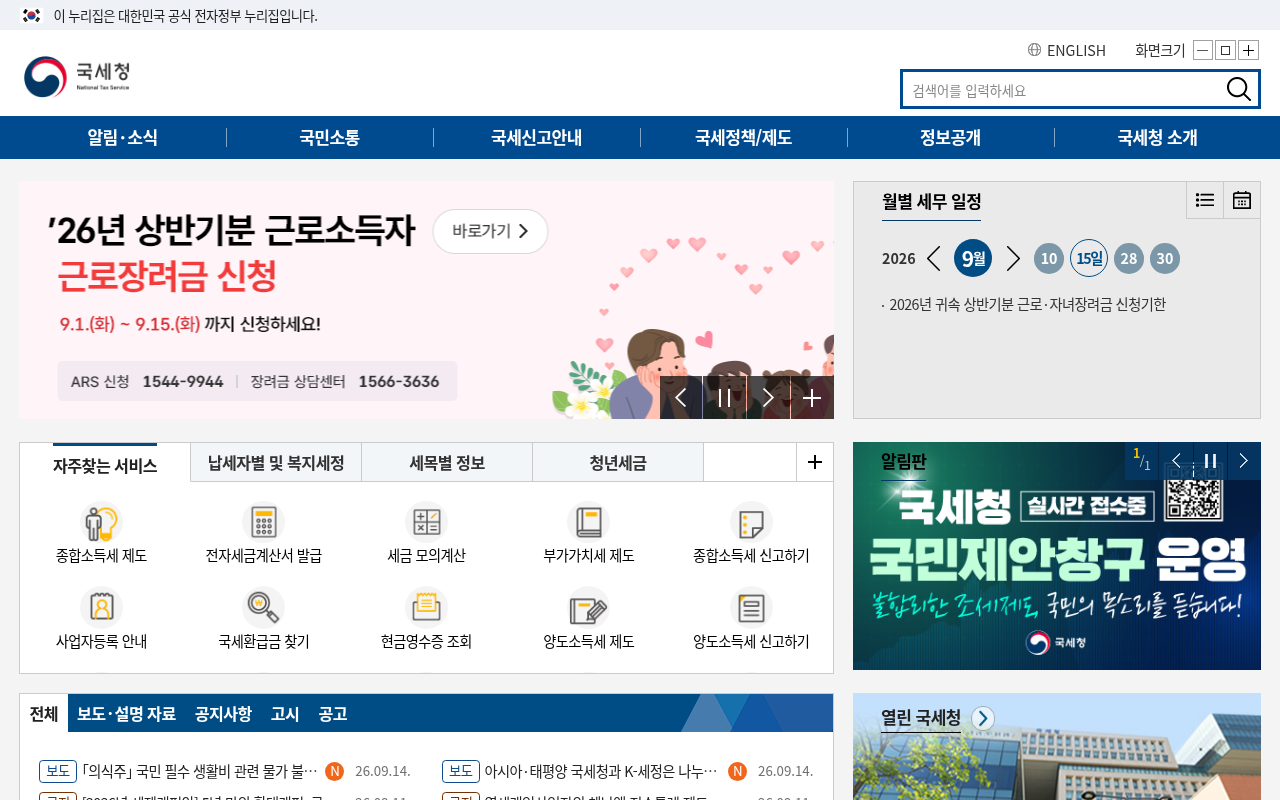The image size is (1280, 800).
Task: Open 현금영수증 조회 icon
Action: pos(426,607)
